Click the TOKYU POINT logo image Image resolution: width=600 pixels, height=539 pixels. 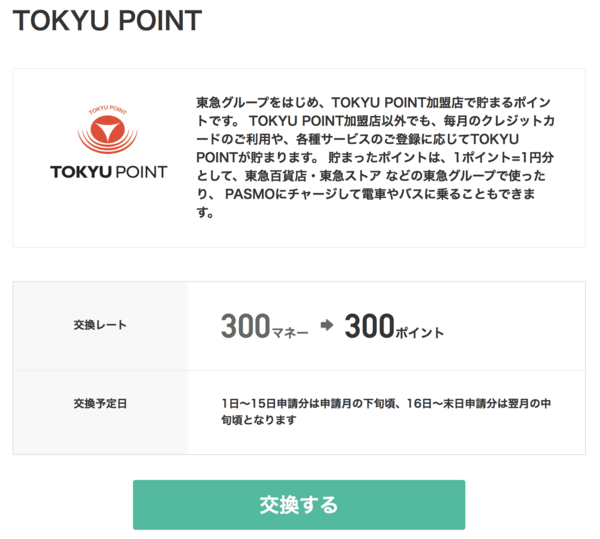[x=109, y=142]
